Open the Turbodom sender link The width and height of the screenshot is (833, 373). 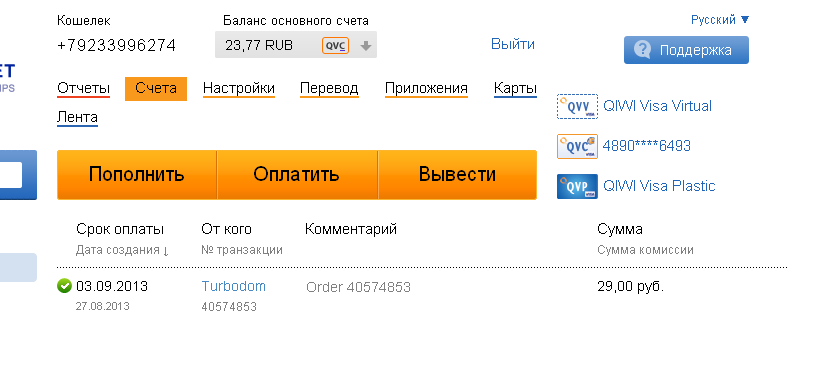pyautogui.click(x=233, y=286)
